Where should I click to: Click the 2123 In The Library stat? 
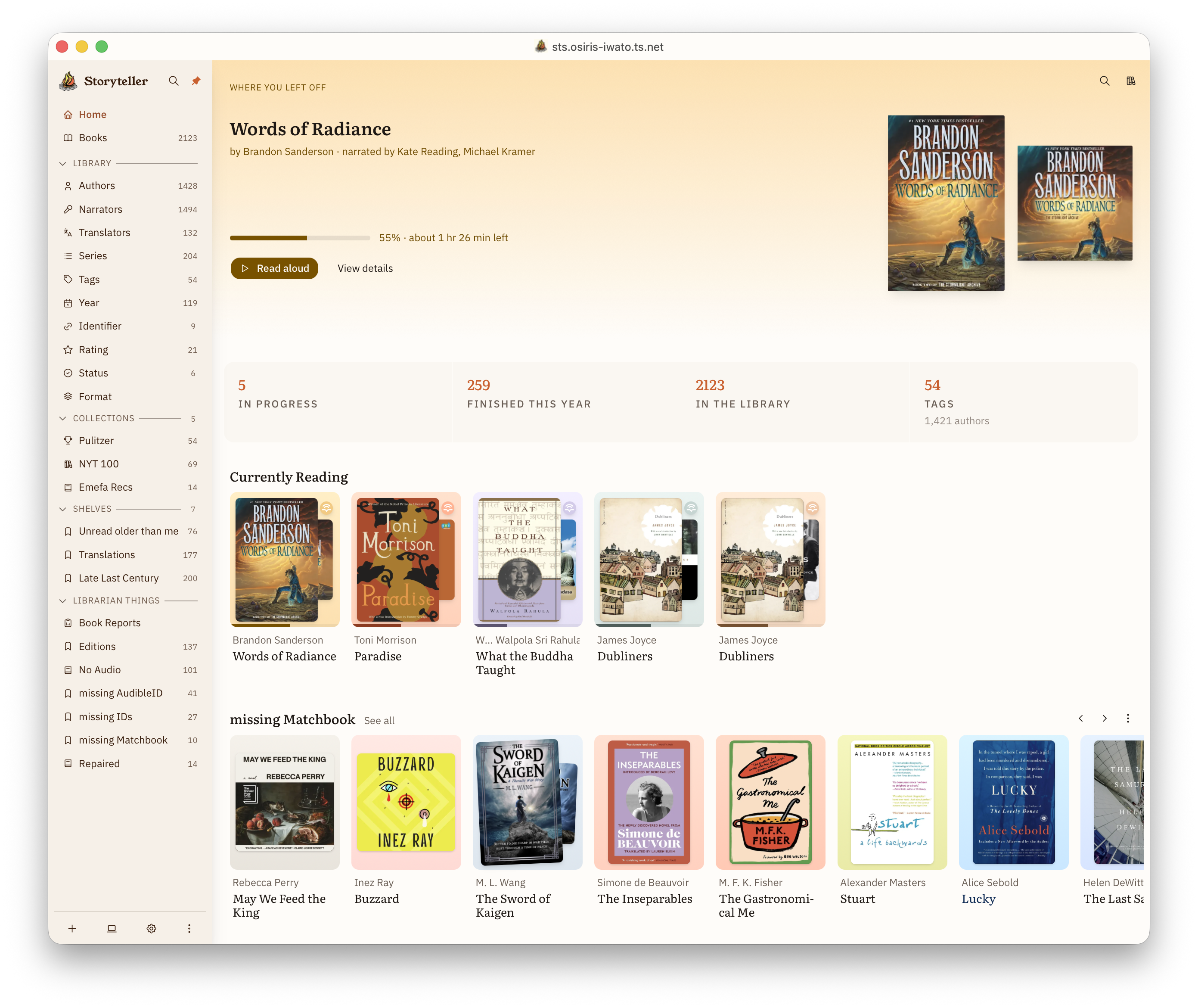point(795,402)
